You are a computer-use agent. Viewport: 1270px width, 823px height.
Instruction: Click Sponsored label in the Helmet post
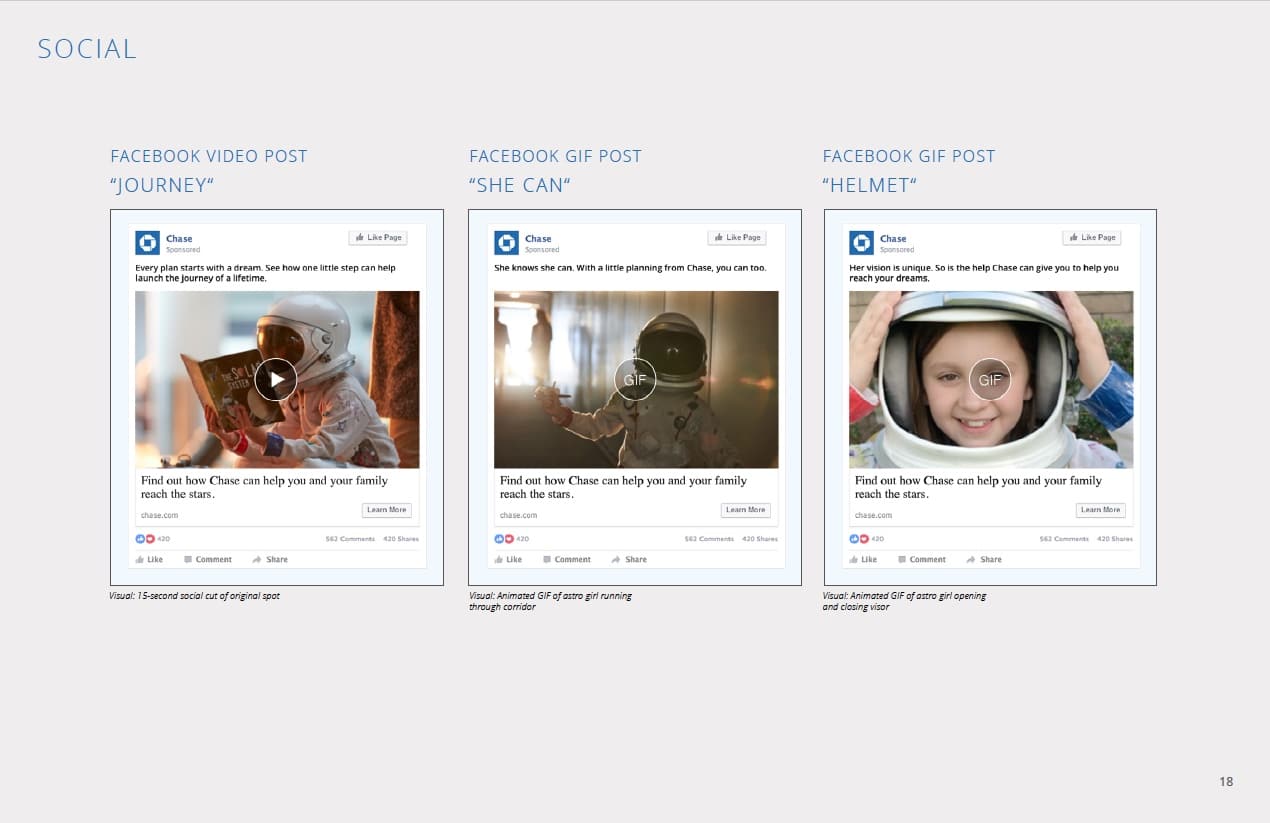click(897, 250)
